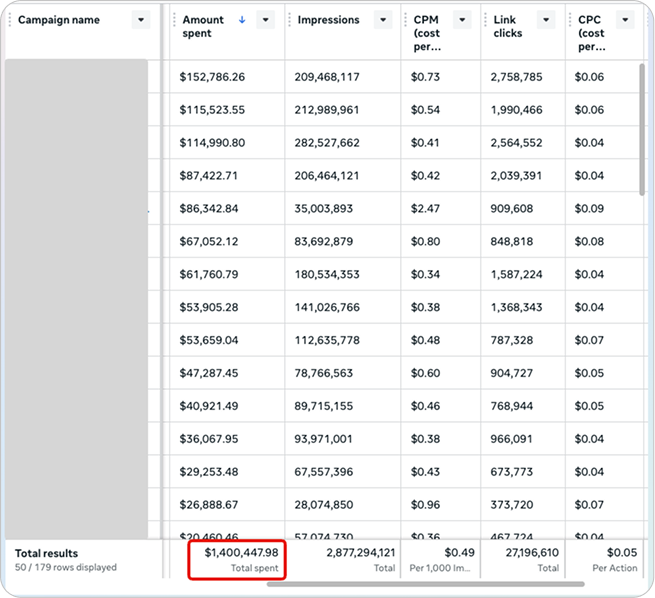Click link clicks value 2,758,785
Image resolution: width=655 pixels, height=598 pixels.
pos(516,77)
